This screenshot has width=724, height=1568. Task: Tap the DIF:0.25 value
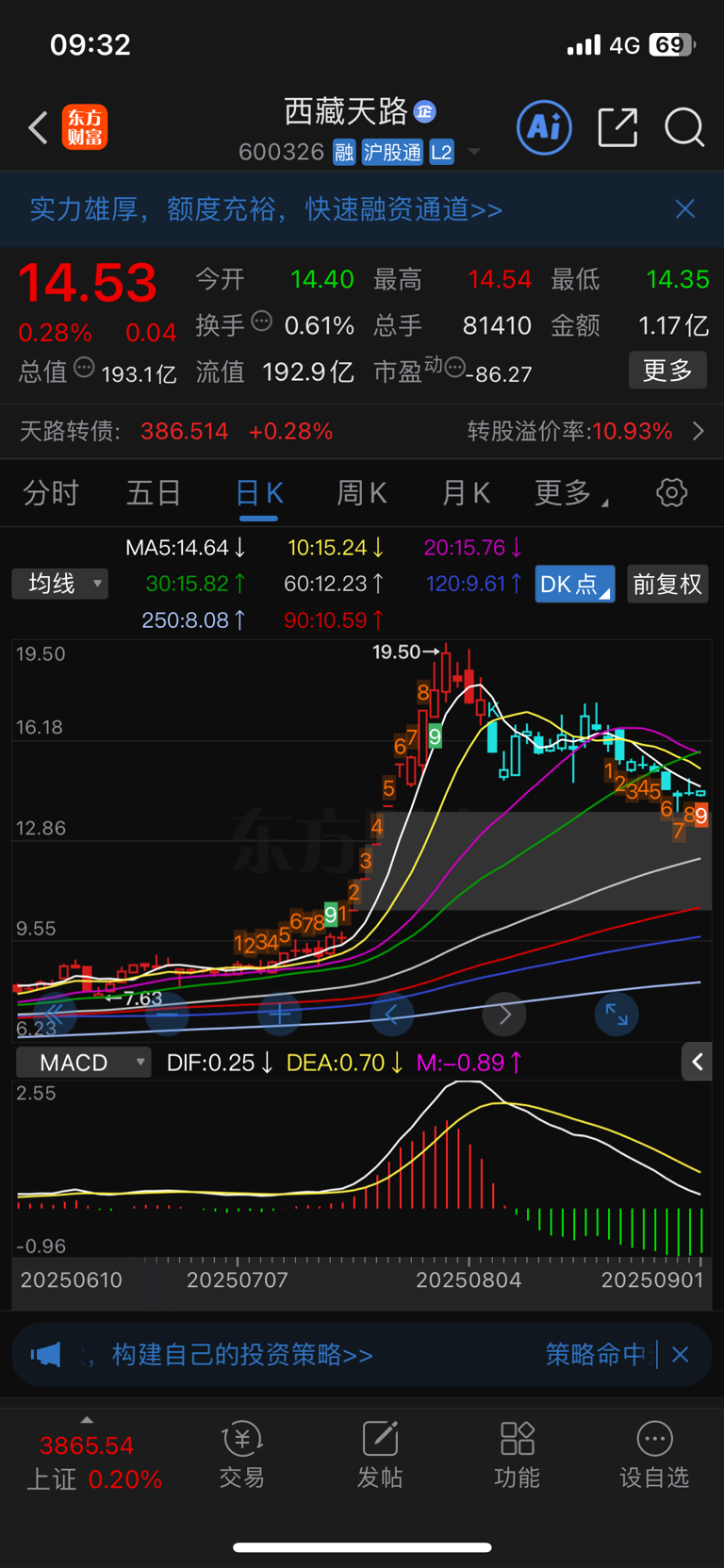pos(220,1063)
